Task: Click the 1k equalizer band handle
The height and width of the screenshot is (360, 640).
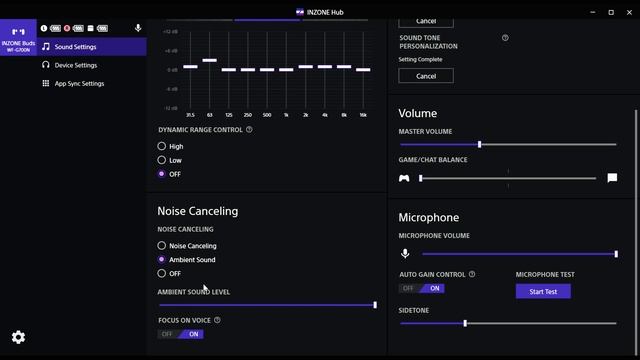Action: click(x=286, y=70)
